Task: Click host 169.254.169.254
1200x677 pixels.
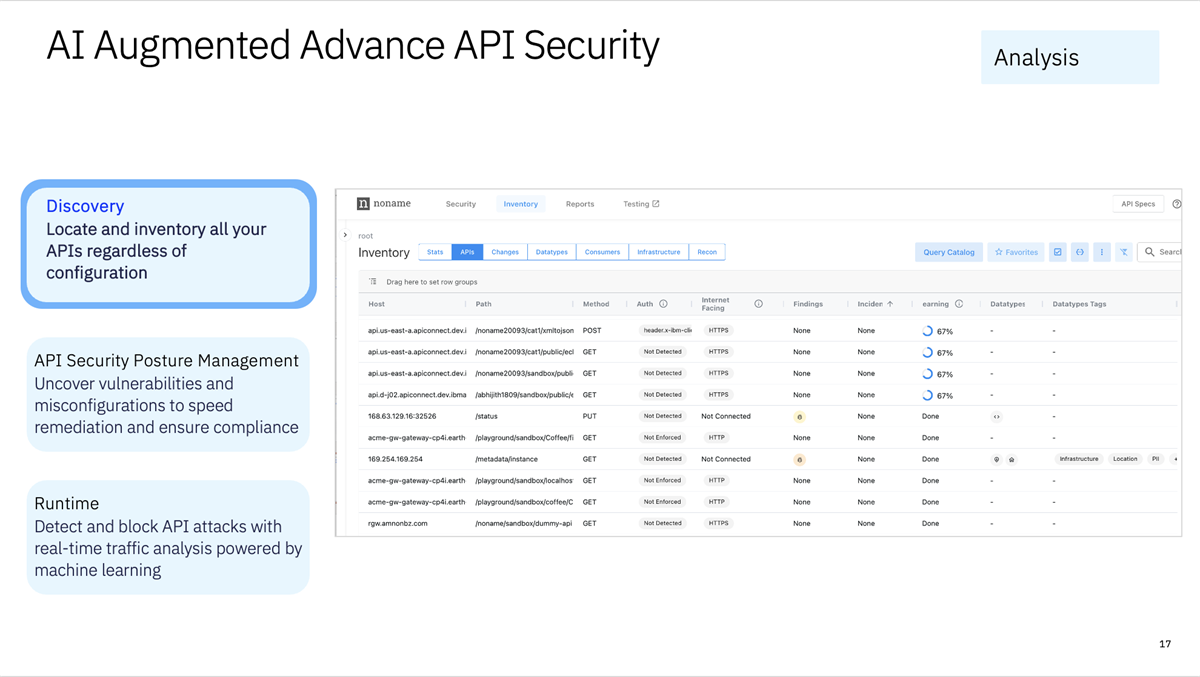Action: pos(395,460)
